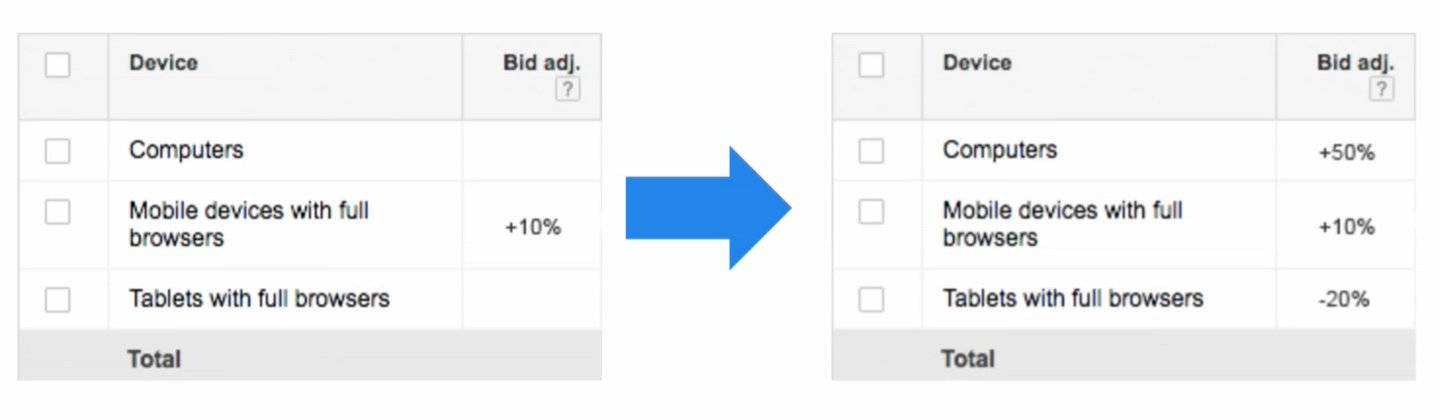Click the Device column header in right table
This screenshot has height=420, width=1440.
tap(977, 63)
